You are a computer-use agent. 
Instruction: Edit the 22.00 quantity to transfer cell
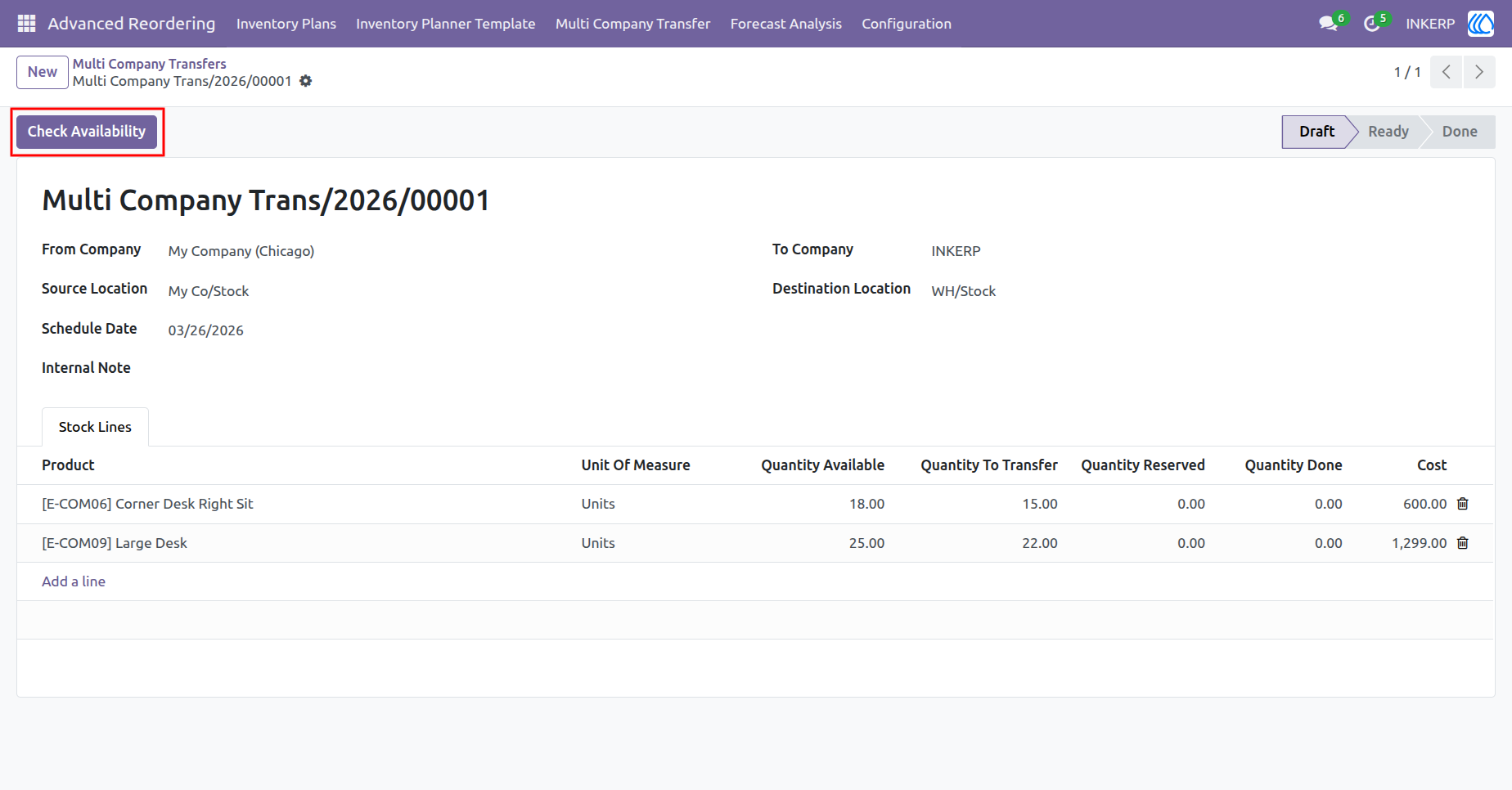[1039, 543]
